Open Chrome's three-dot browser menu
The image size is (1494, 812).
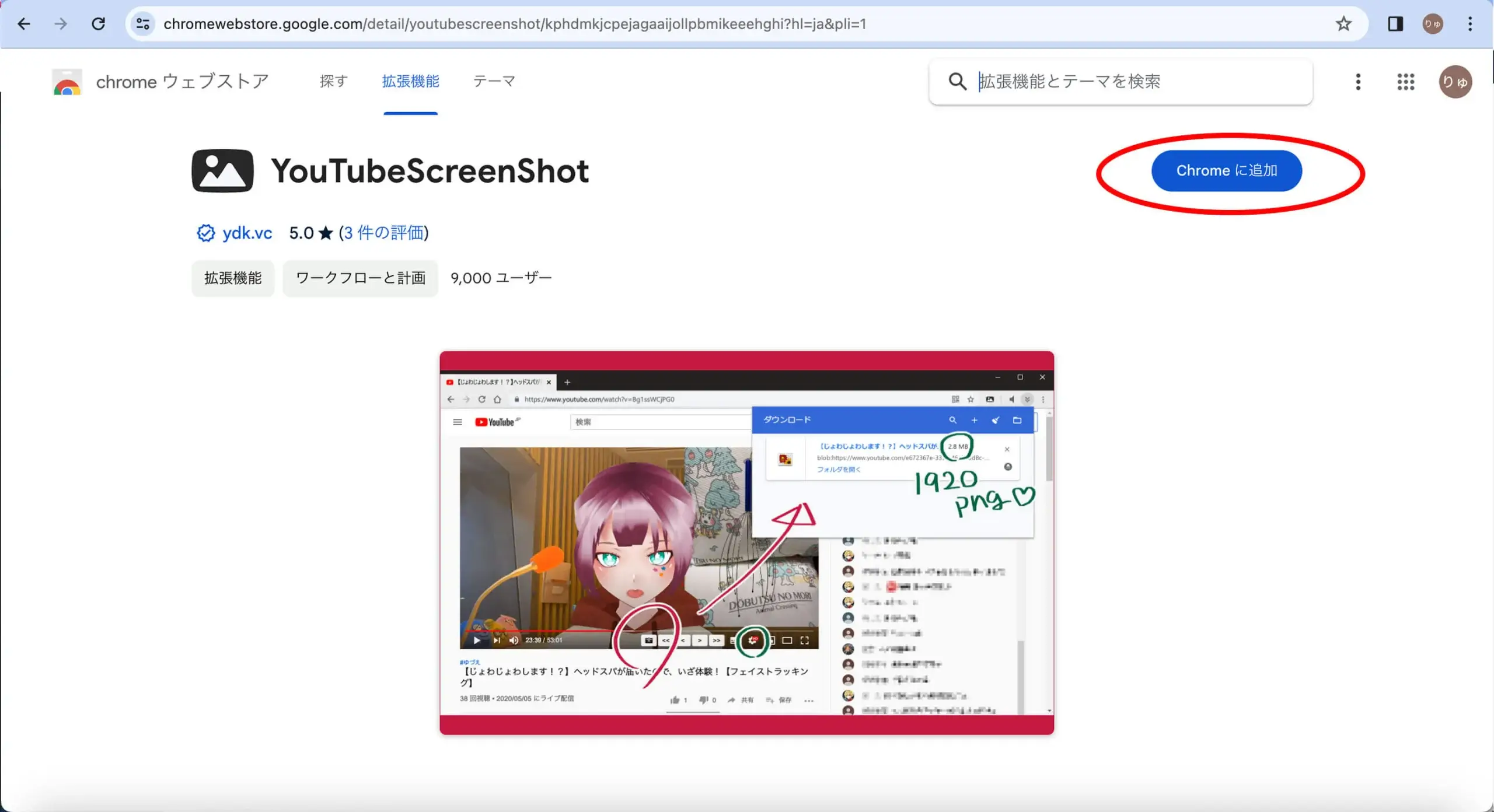pos(1470,24)
